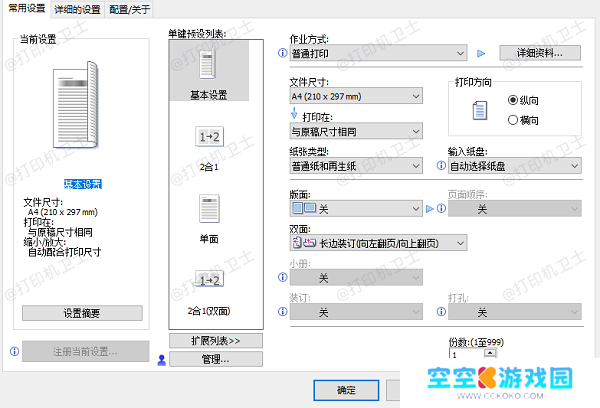
Task: Click the 扩展列表>> button
Action: [216, 341]
